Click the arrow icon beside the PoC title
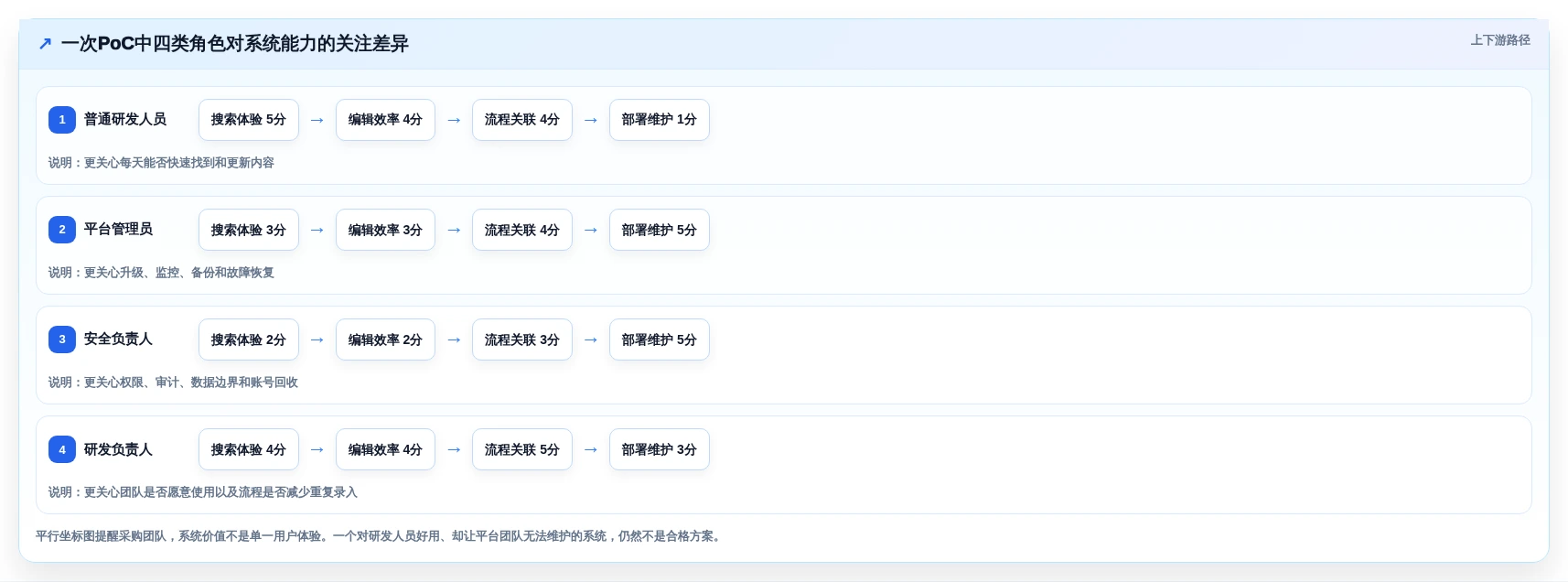 45,43
